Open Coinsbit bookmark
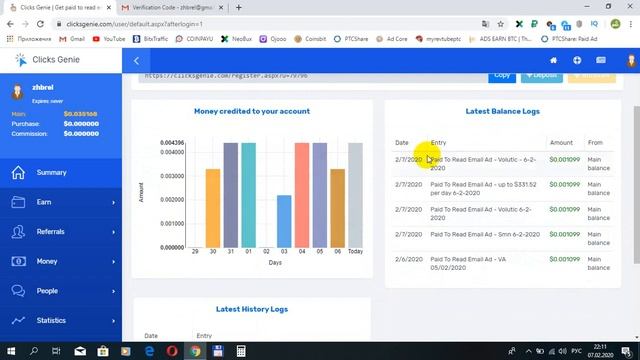Image resolution: width=640 pixels, height=360 pixels. pyautogui.click(x=310, y=39)
